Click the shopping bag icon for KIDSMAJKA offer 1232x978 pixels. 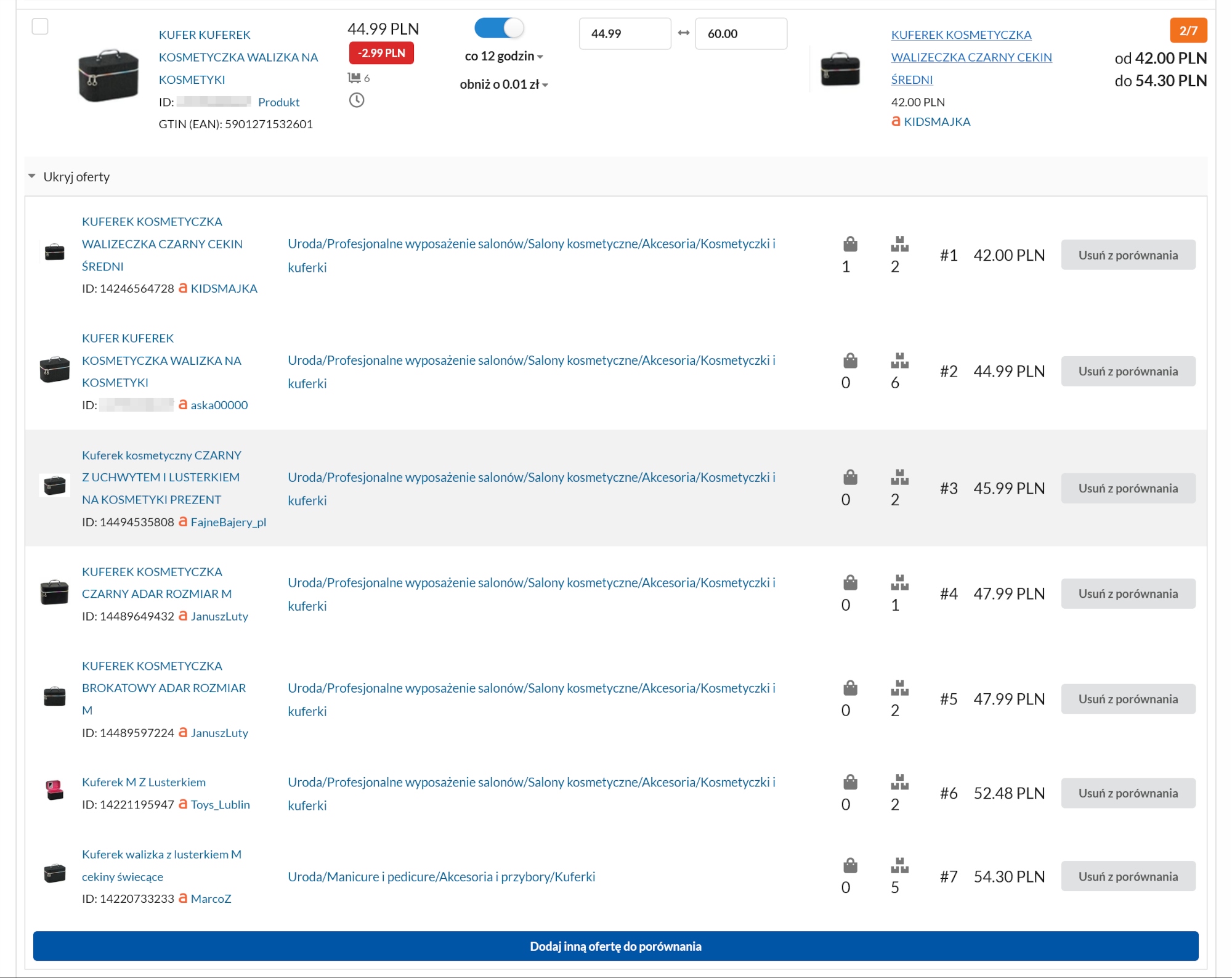point(850,244)
